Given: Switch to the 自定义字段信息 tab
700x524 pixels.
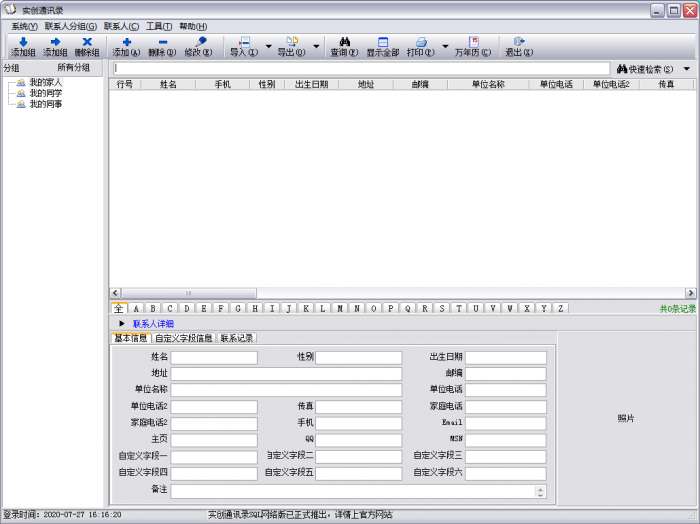Looking at the screenshot, I should coord(183,338).
